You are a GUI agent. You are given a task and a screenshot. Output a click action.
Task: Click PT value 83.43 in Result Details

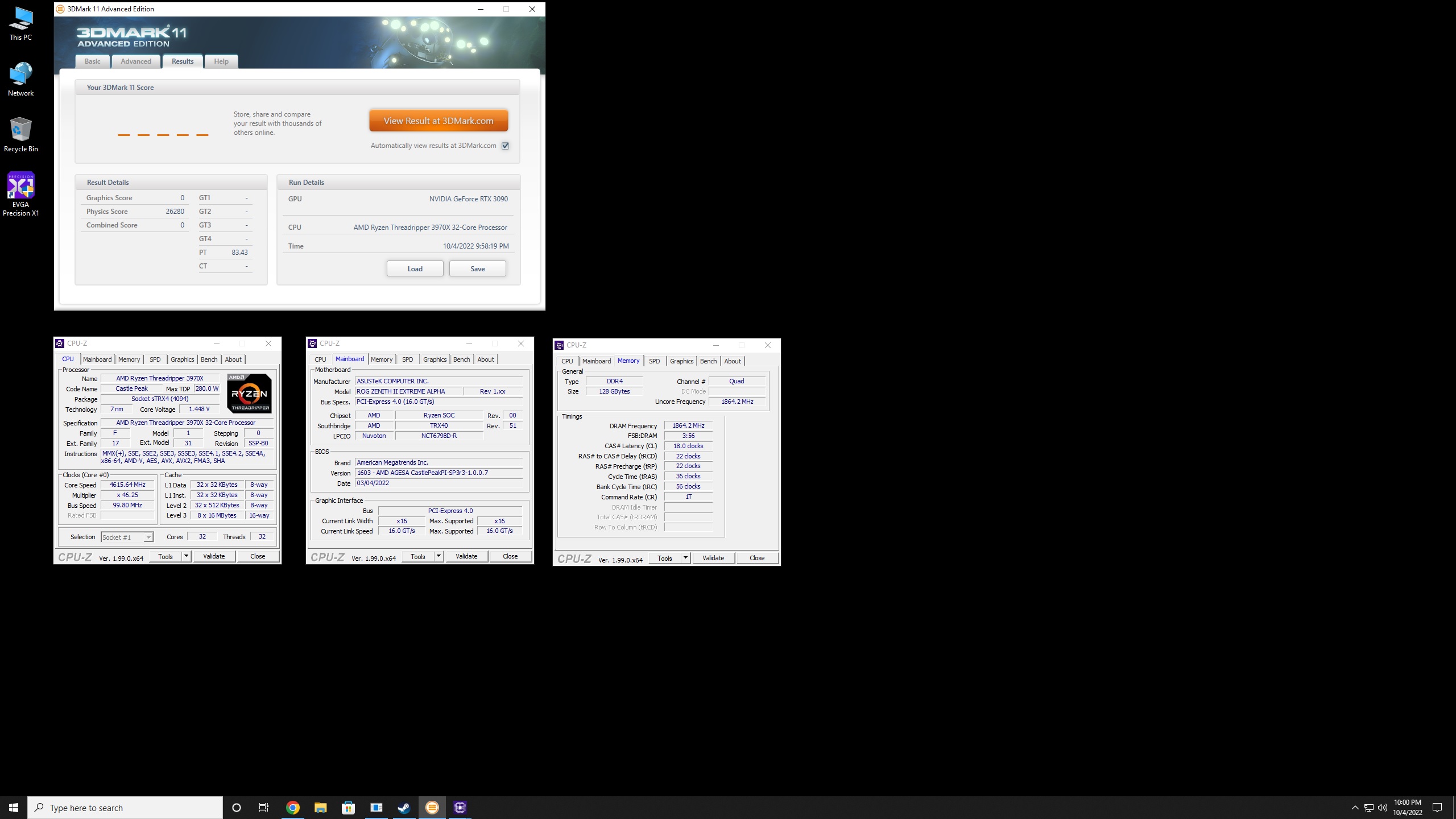[239, 253]
